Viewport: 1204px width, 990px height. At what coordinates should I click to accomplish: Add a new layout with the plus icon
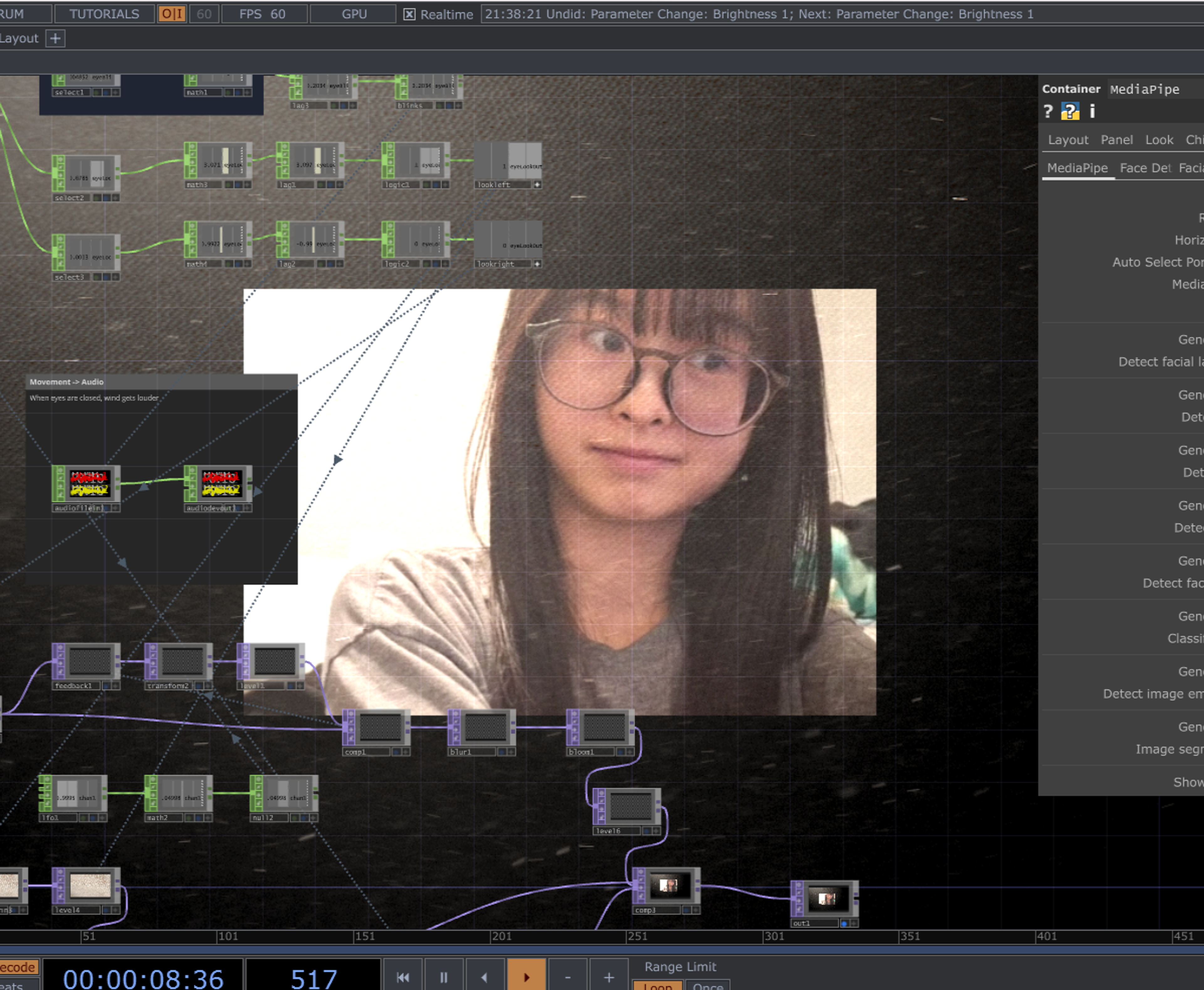point(55,38)
